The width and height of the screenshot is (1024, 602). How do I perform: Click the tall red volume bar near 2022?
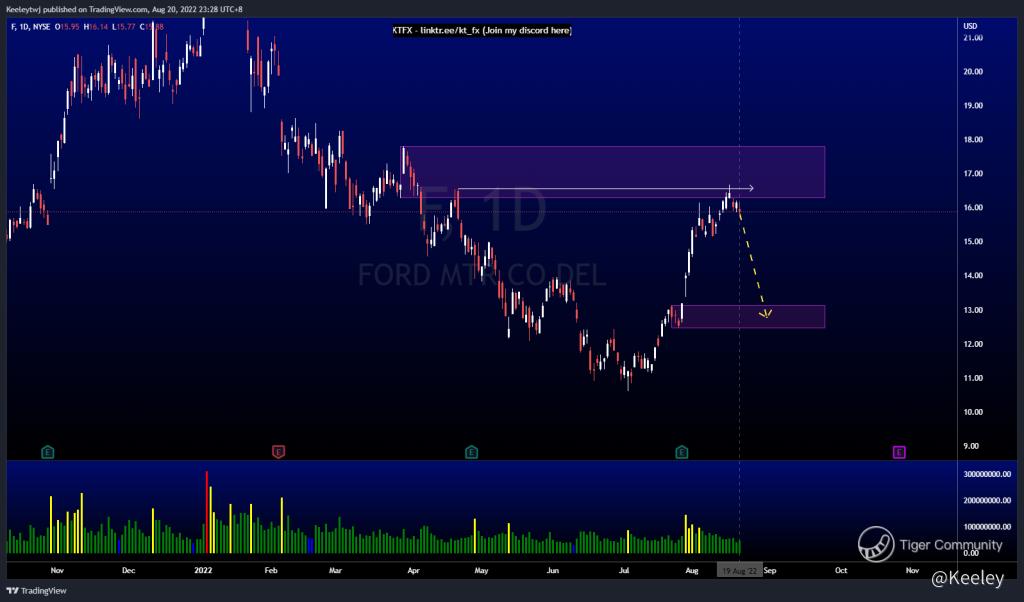click(x=207, y=512)
